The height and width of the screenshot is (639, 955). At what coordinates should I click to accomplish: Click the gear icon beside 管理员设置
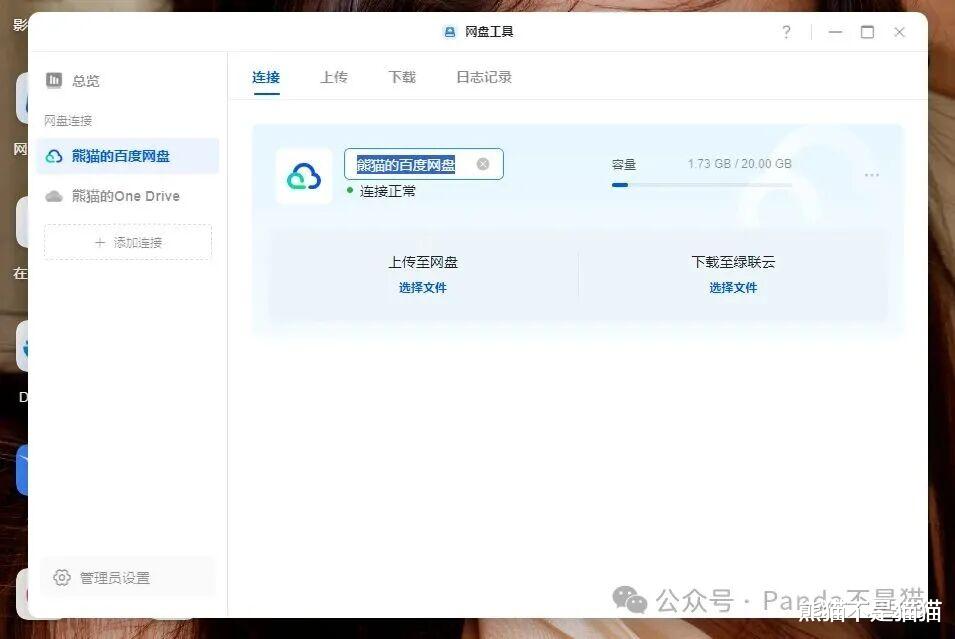pyautogui.click(x=62, y=577)
